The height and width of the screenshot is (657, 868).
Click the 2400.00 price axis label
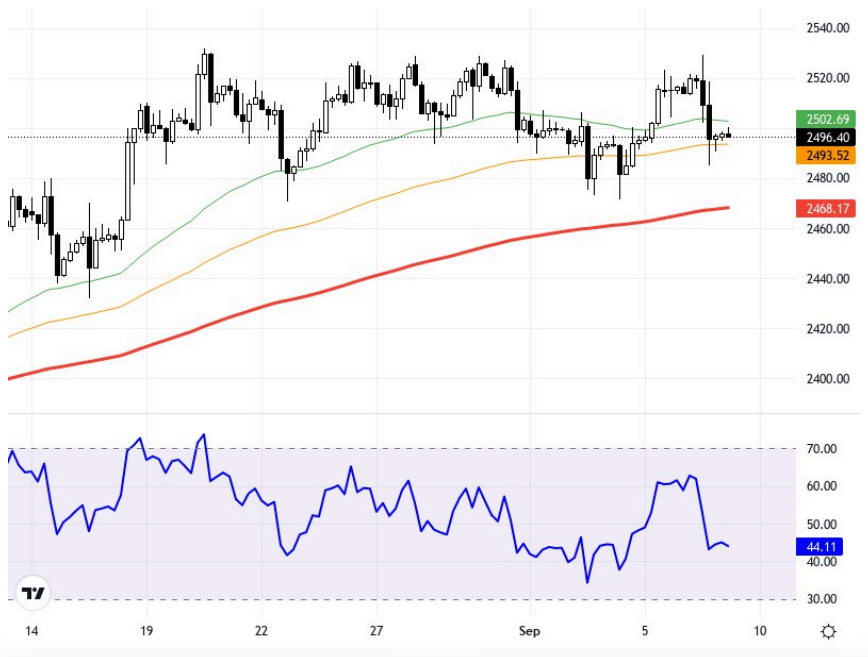(828, 379)
